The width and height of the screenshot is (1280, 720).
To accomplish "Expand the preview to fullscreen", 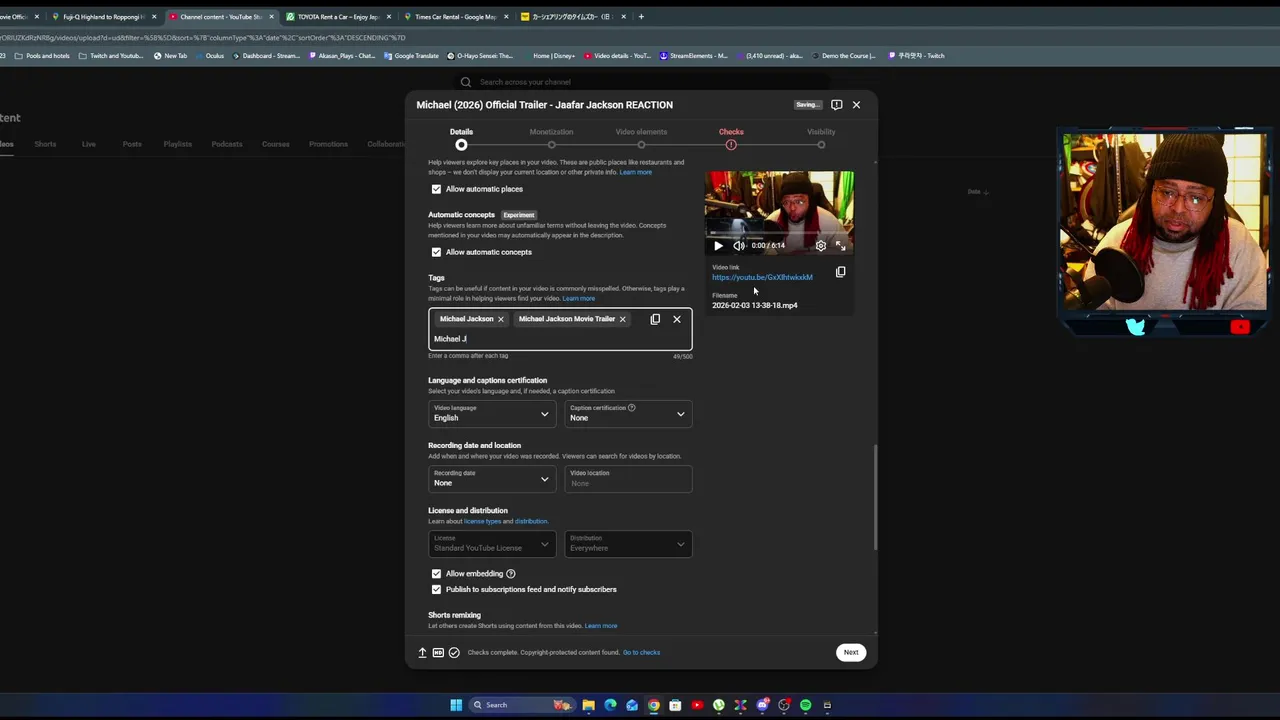I will tap(840, 245).
